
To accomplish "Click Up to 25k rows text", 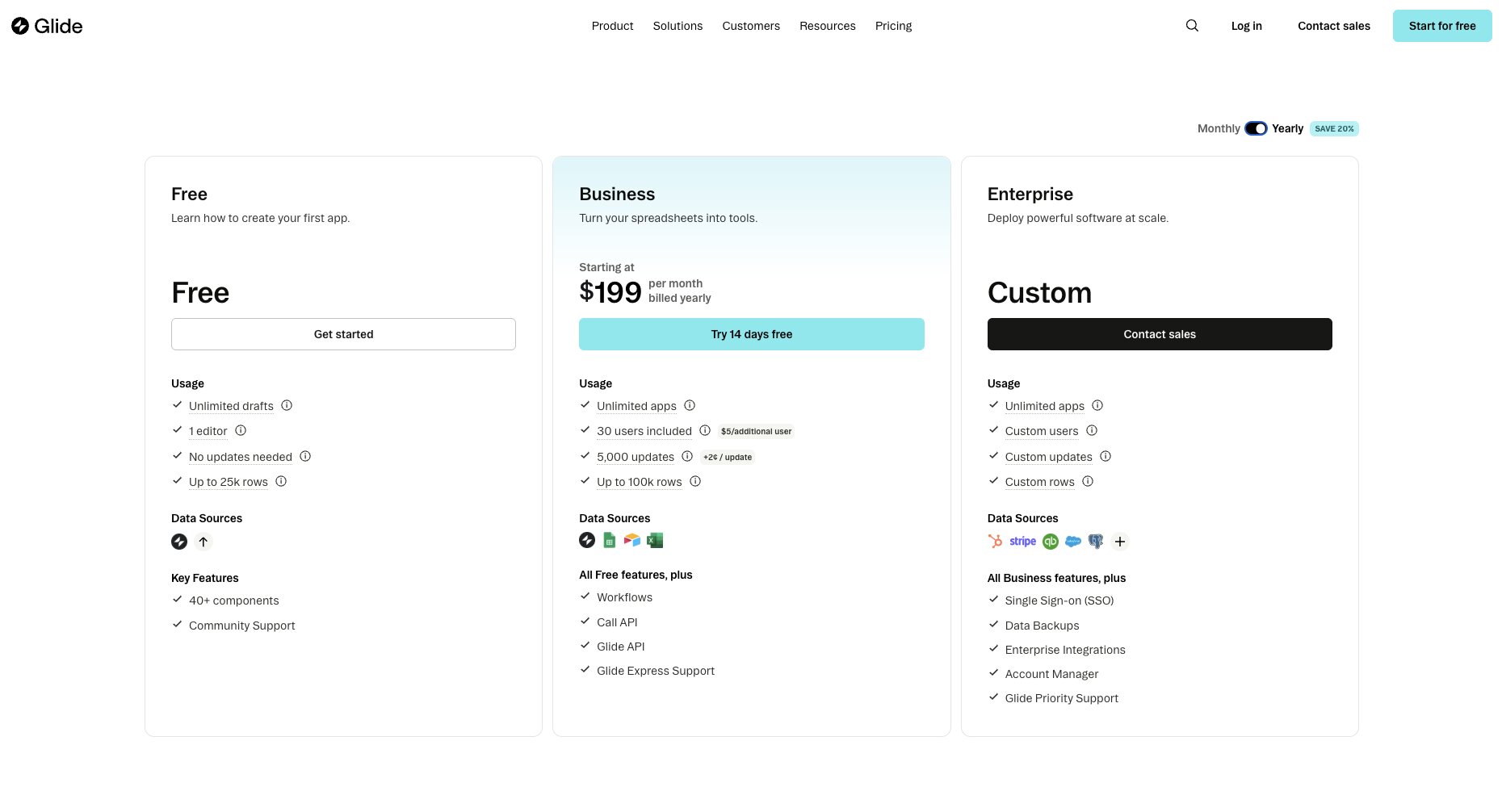I will [x=229, y=482].
